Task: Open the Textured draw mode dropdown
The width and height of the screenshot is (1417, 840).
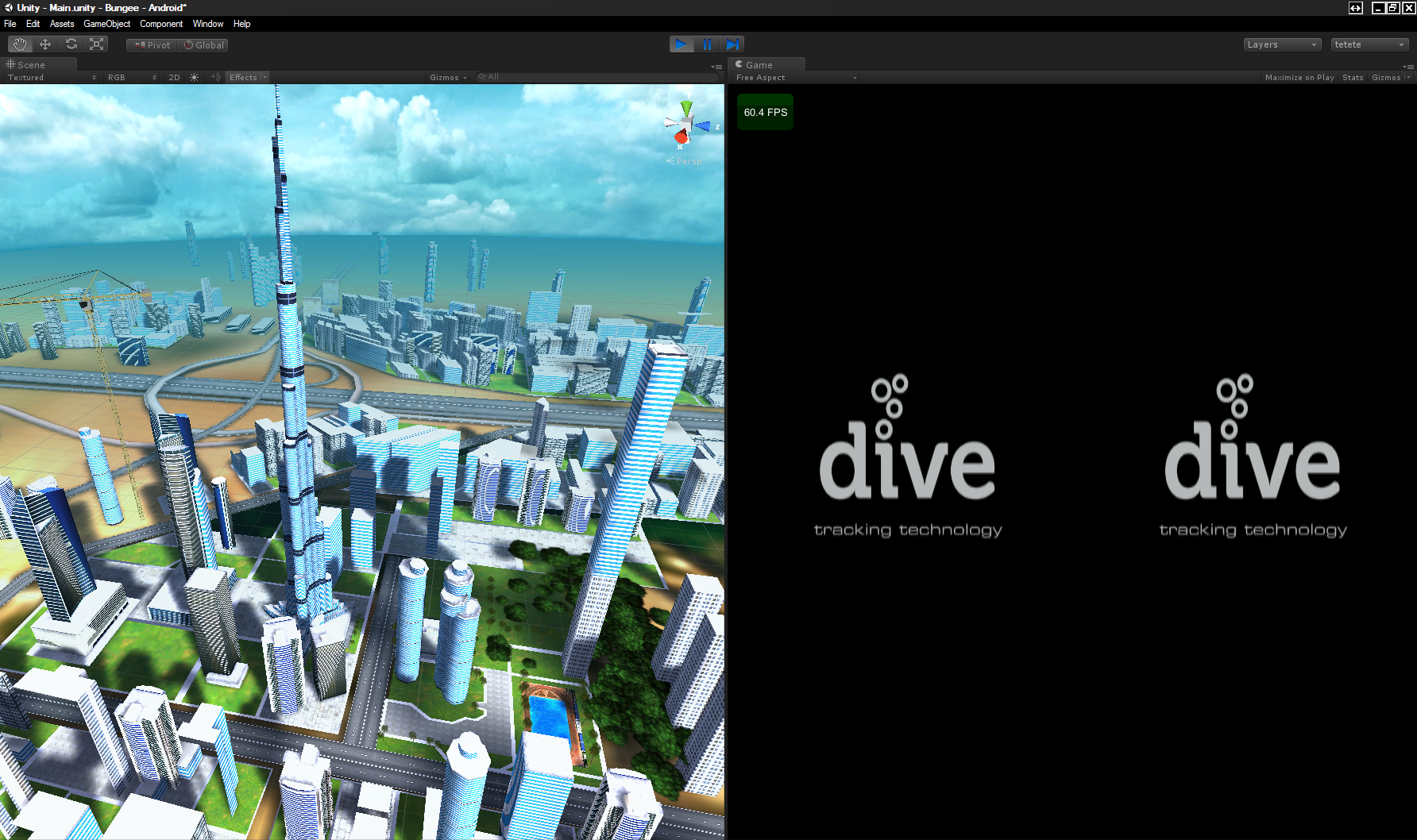Action: [52, 77]
